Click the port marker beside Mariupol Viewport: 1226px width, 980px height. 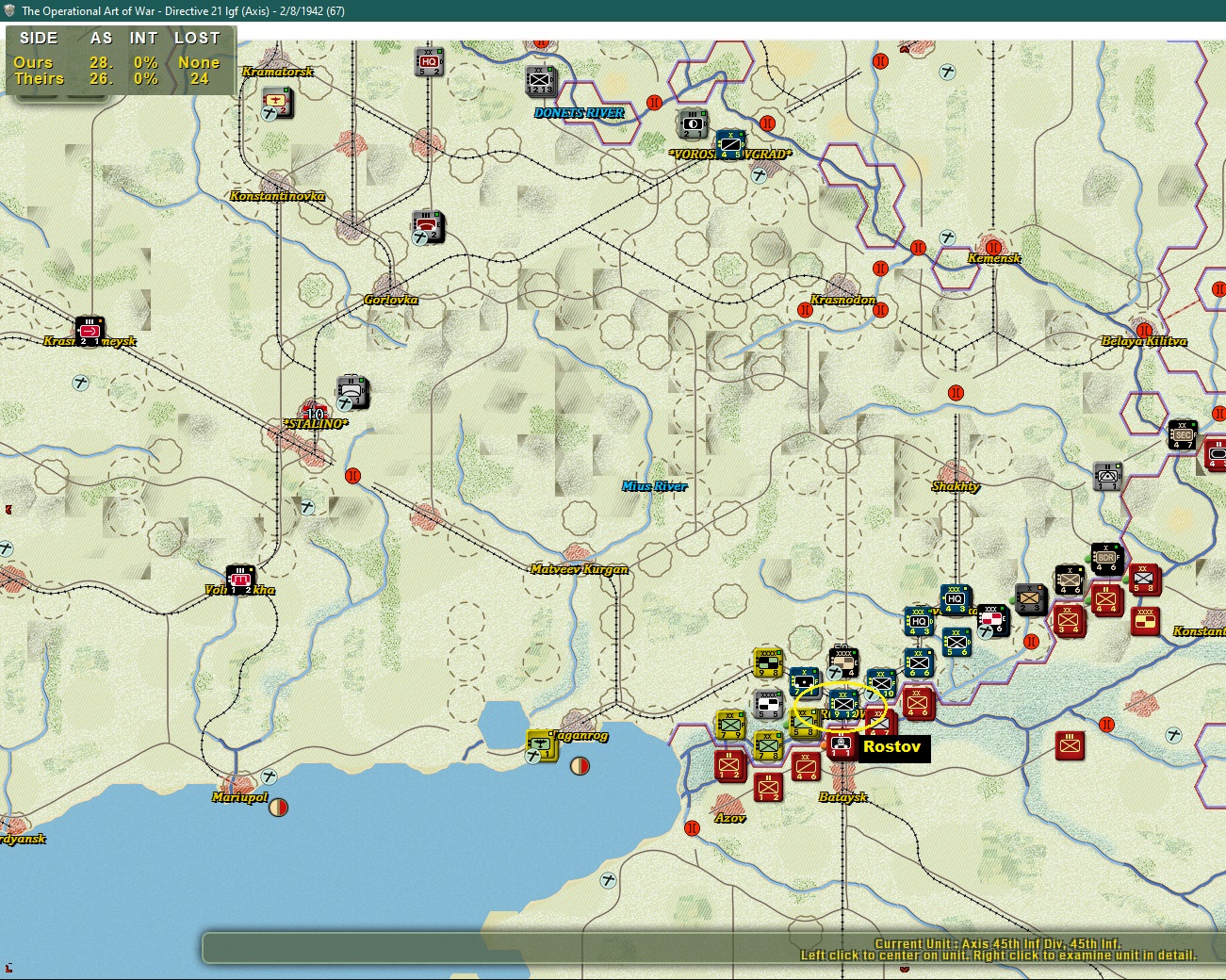click(x=278, y=808)
